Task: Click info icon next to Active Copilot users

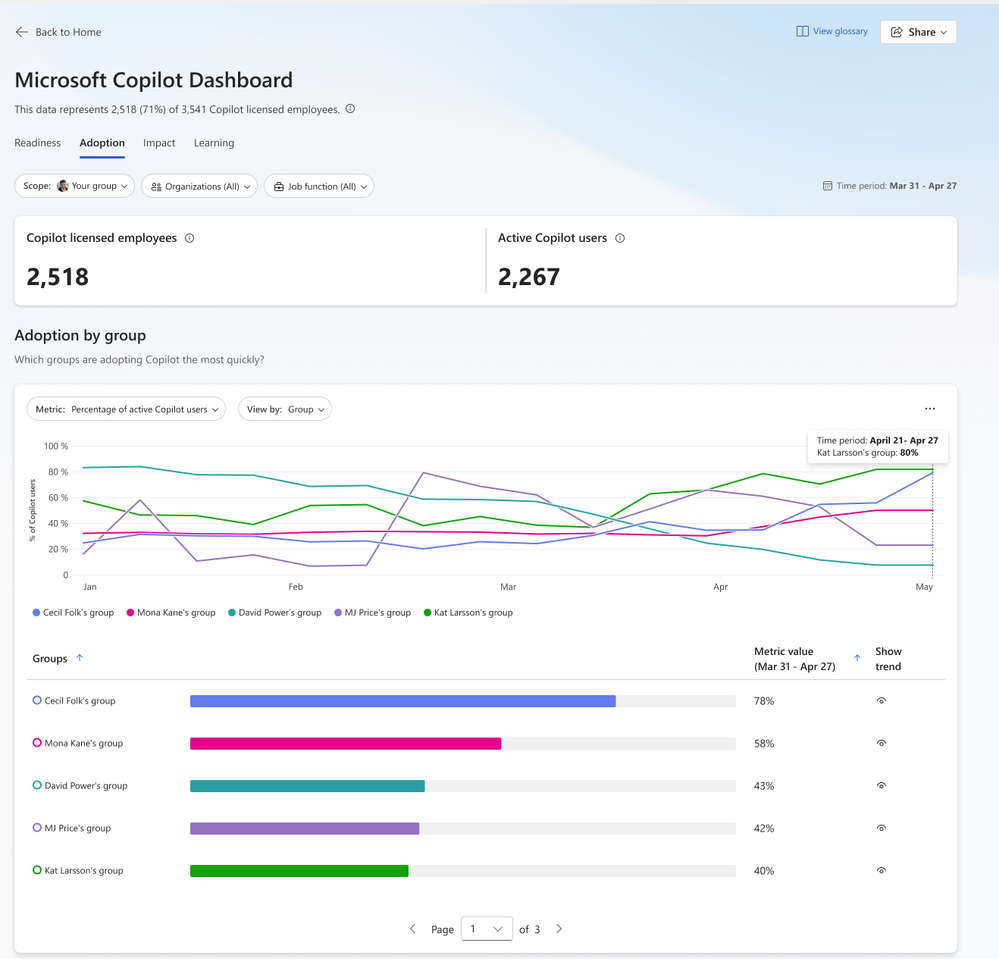Action: pos(620,238)
